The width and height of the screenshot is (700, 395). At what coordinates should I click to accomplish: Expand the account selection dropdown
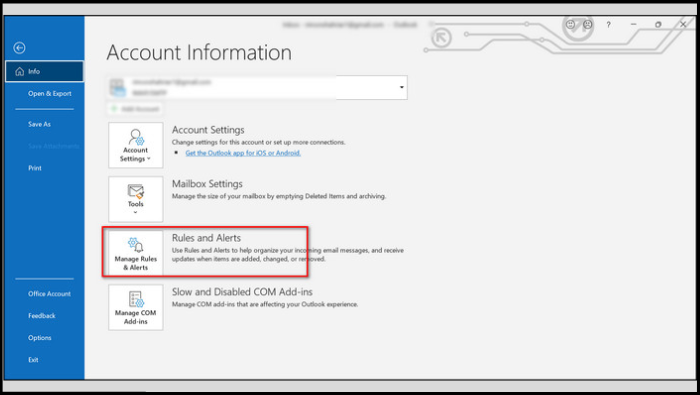(x=401, y=87)
